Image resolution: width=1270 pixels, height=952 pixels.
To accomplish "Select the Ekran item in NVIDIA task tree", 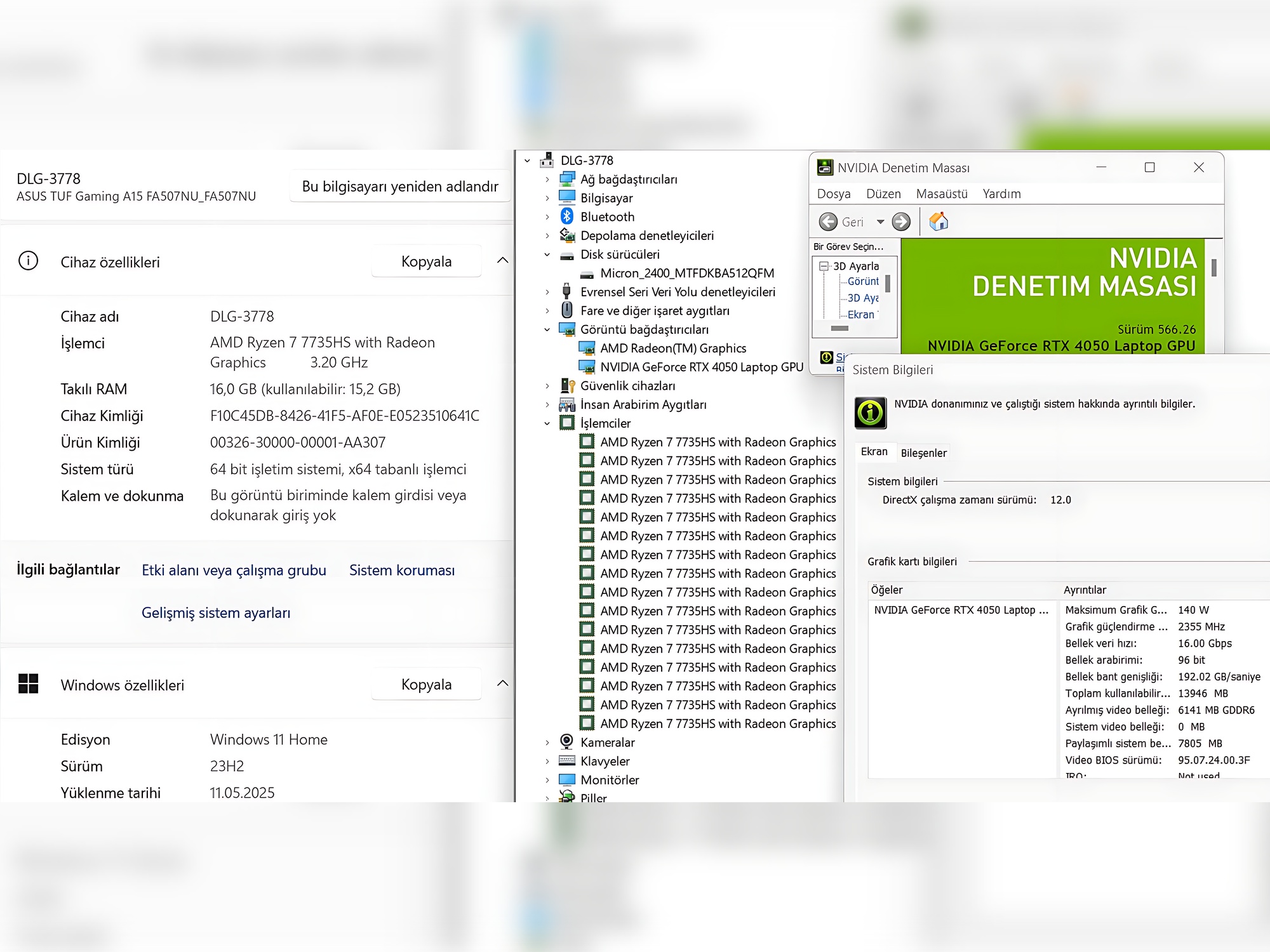I will coord(862,314).
